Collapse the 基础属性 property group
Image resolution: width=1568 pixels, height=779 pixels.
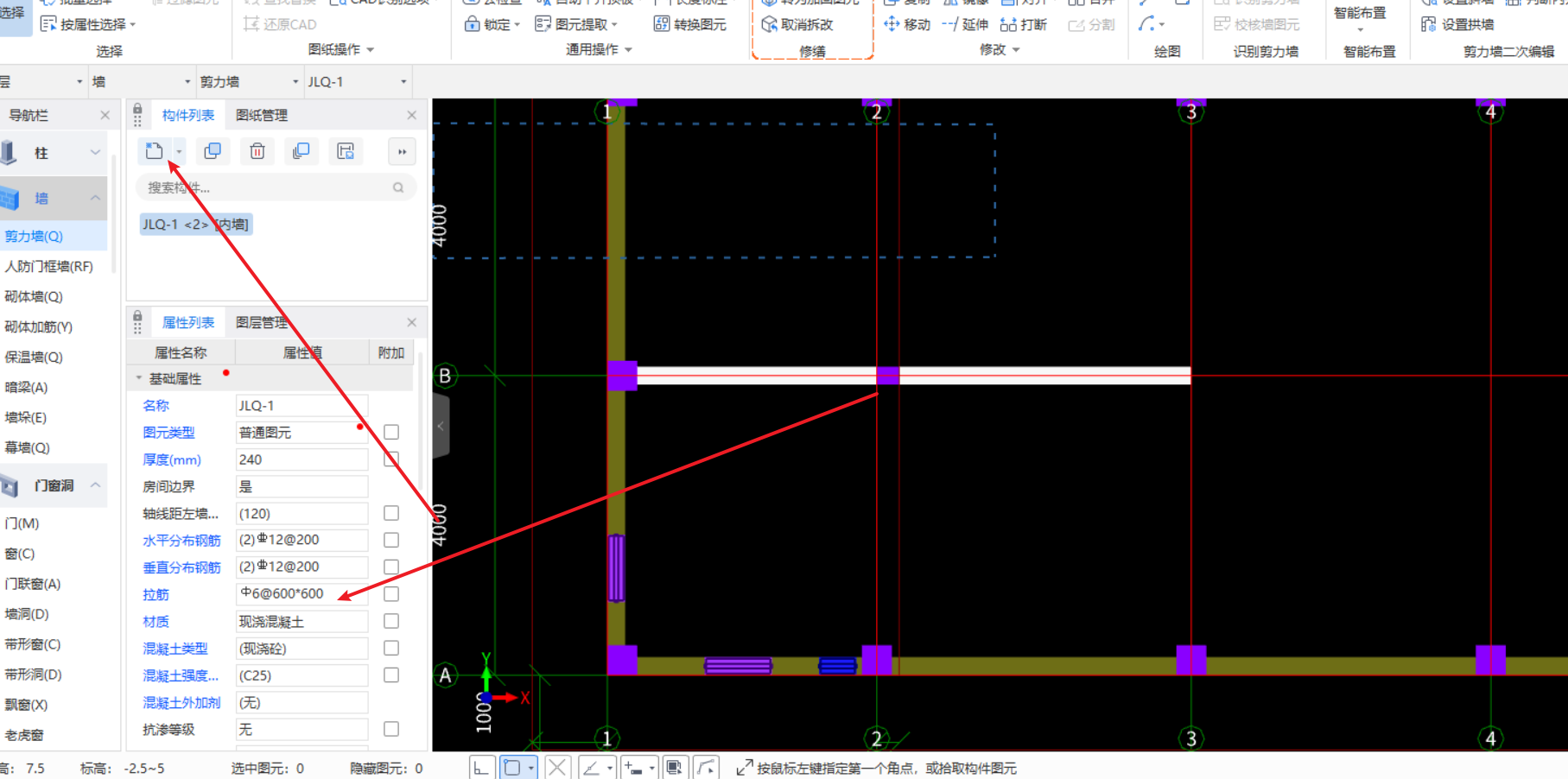coord(138,378)
